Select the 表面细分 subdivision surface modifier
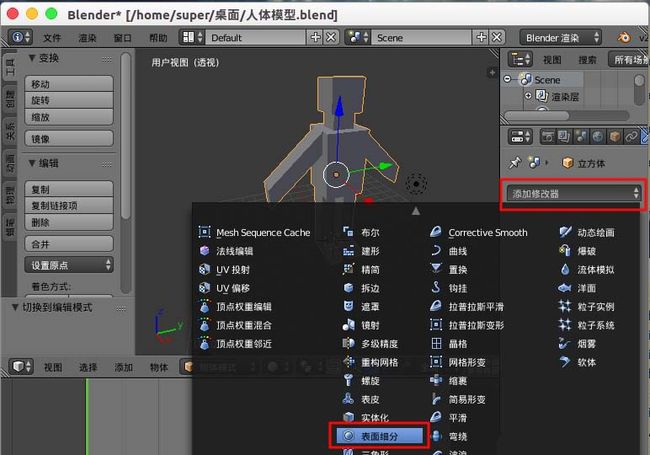This screenshot has height=455, width=650. 379,436
